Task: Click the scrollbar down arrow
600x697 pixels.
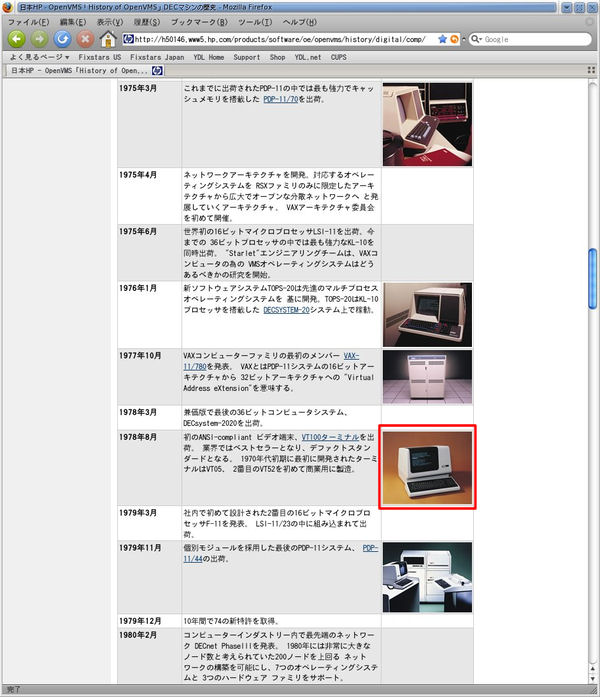Action: 592,678
